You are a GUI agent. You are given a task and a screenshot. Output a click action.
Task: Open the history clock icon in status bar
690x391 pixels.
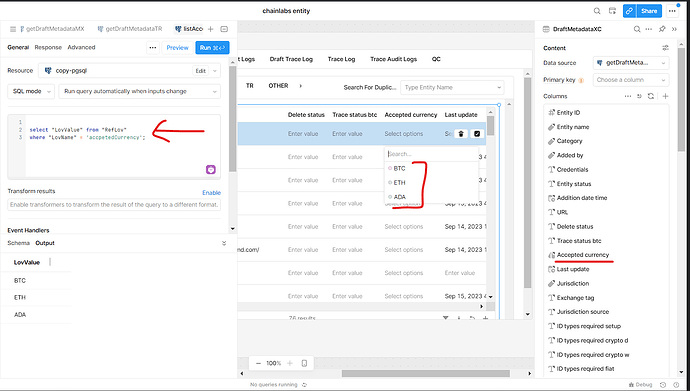(663, 385)
